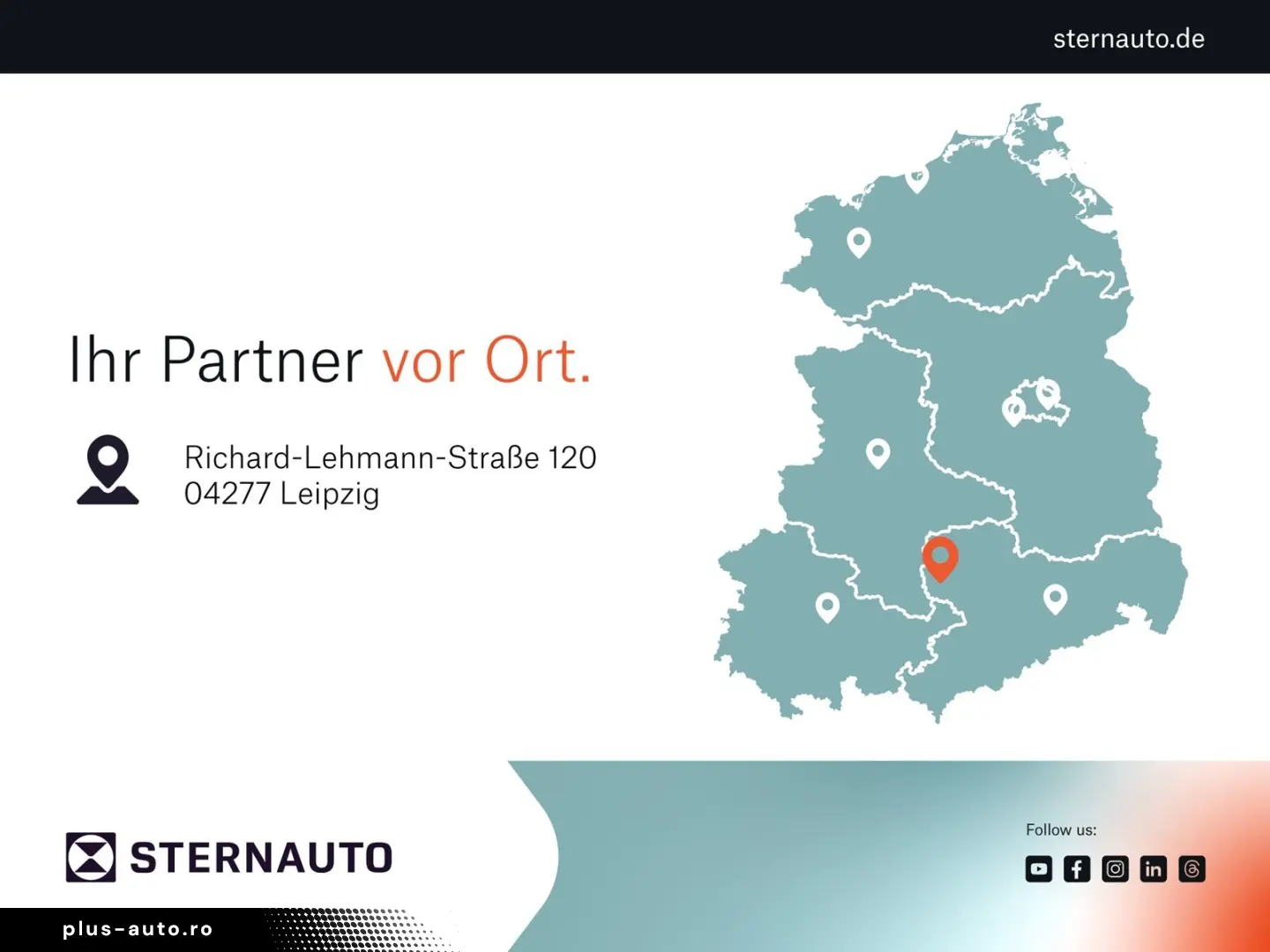1270x952 pixels.
Task: Click the Sternauto hourglass logo emblem
Action: click(91, 857)
